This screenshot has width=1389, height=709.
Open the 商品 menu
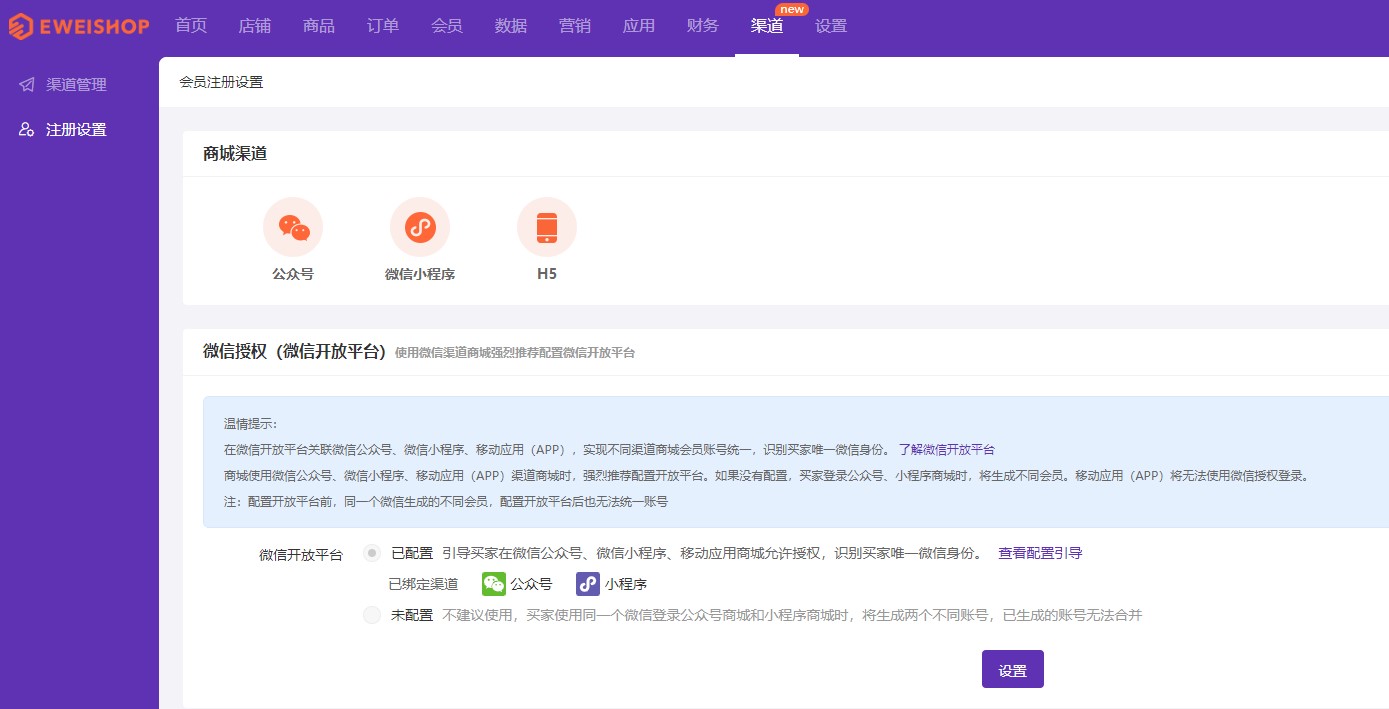tap(319, 26)
